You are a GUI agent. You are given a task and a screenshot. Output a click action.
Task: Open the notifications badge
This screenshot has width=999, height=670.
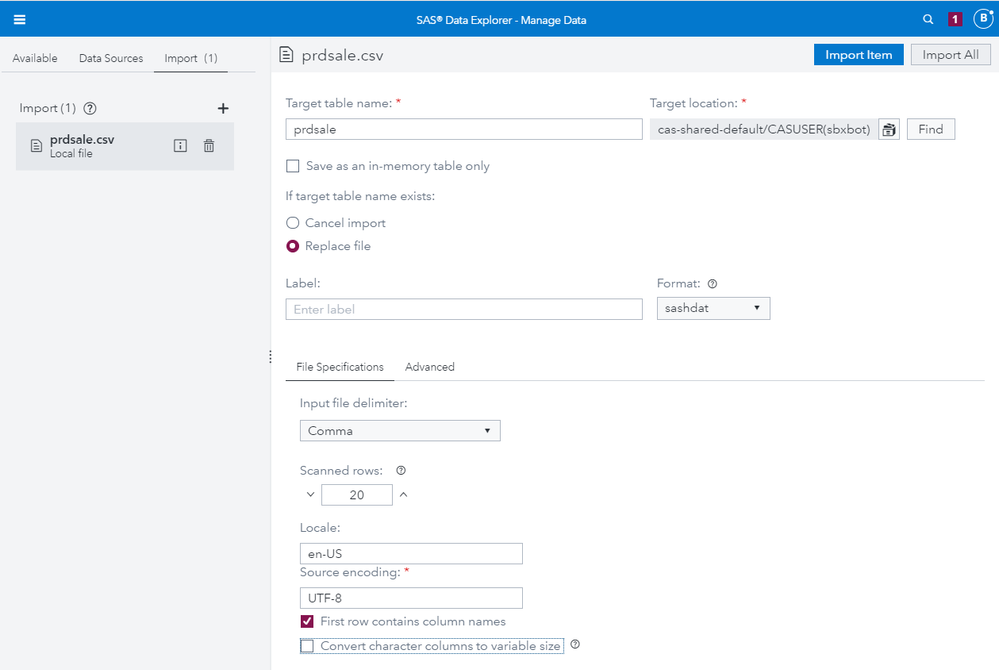(x=955, y=19)
